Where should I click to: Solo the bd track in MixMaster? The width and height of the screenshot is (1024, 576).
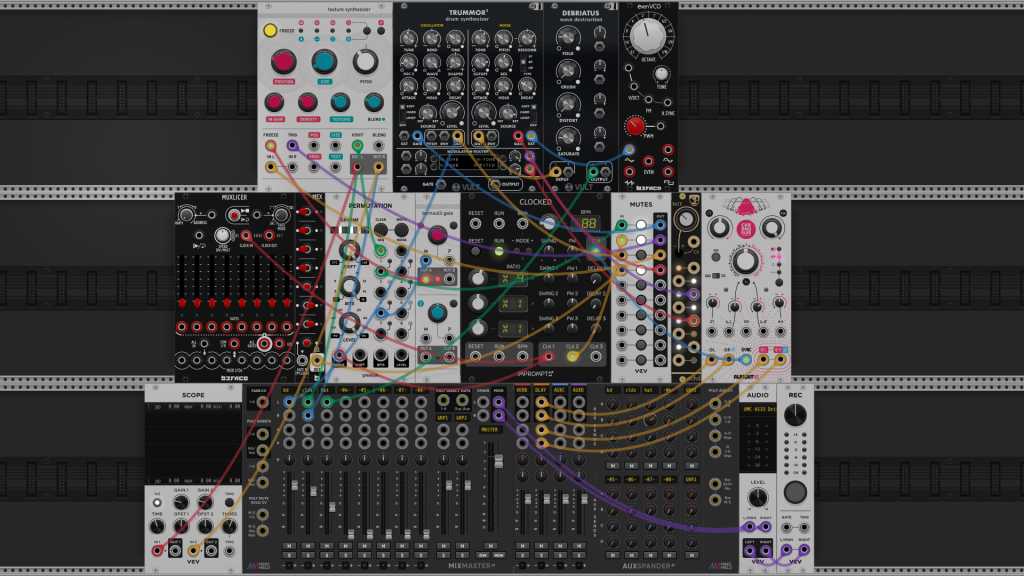pyautogui.click(x=289, y=555)
